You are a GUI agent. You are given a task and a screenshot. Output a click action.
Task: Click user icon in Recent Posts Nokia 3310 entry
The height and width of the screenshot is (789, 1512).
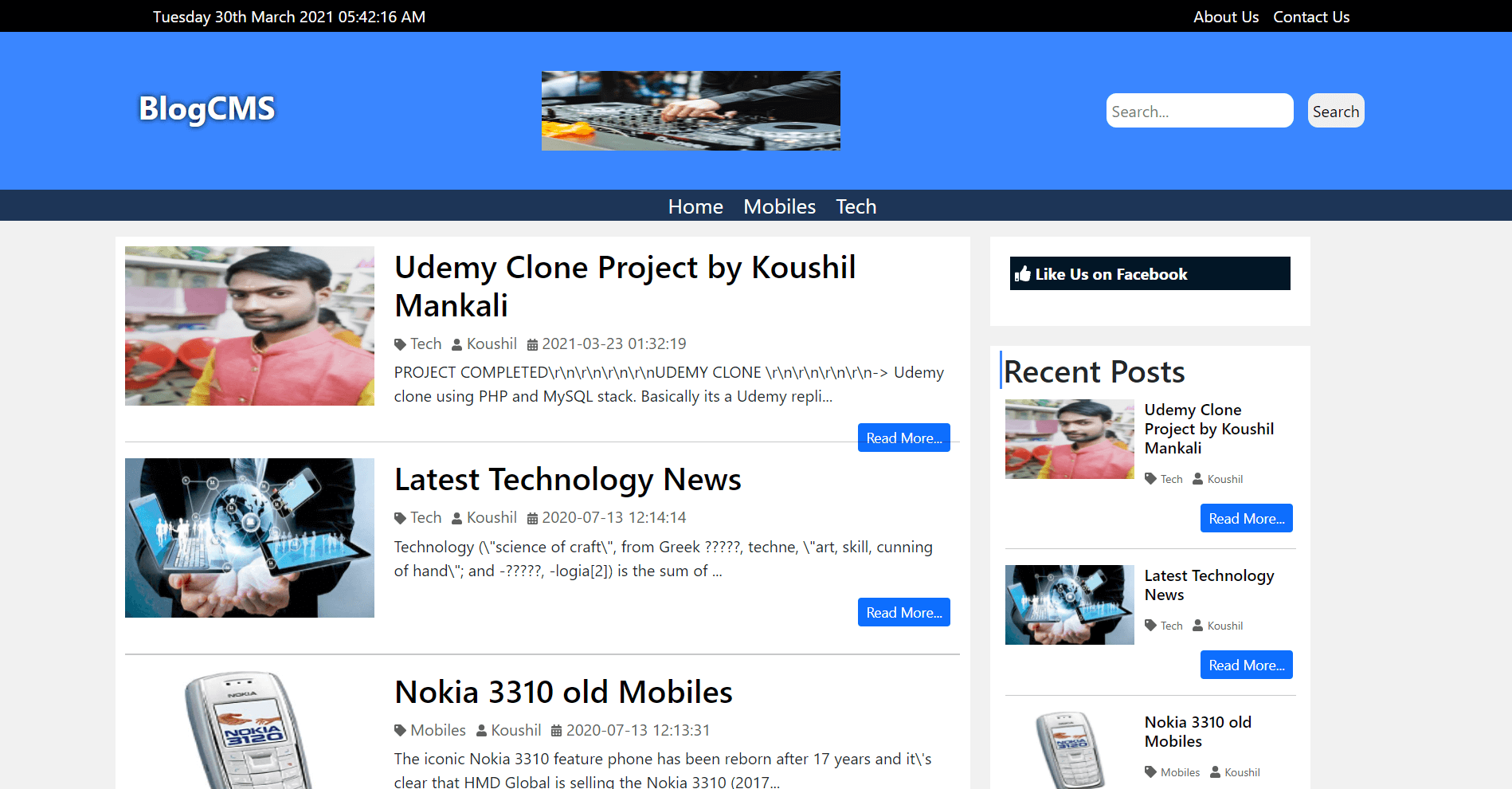tap(1215, 772)
